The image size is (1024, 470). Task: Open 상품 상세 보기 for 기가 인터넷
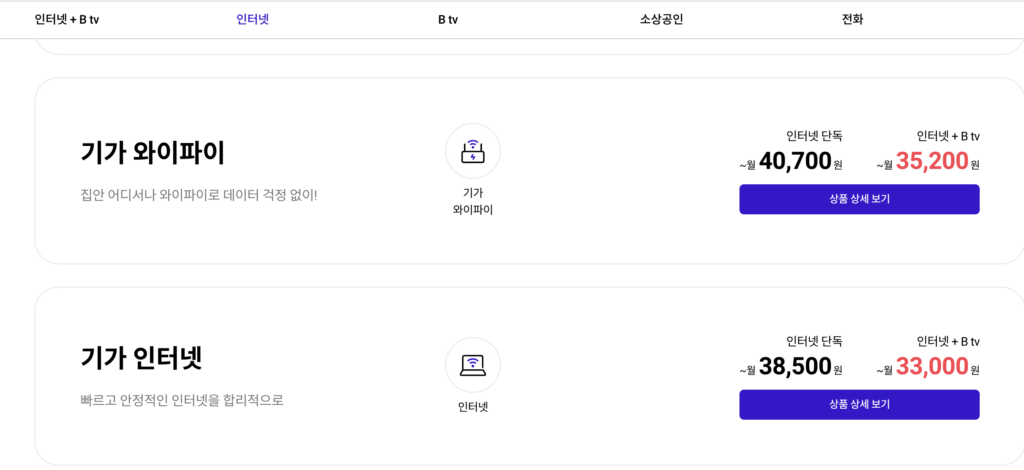tap(859, 404)
